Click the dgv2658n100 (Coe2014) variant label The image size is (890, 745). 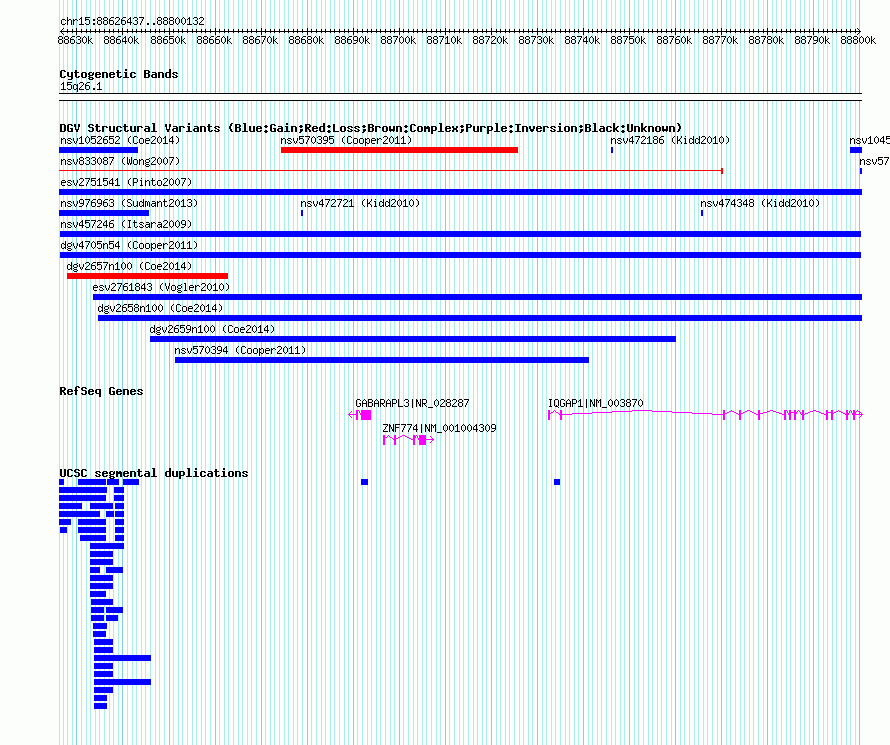(x=160, y=308)
